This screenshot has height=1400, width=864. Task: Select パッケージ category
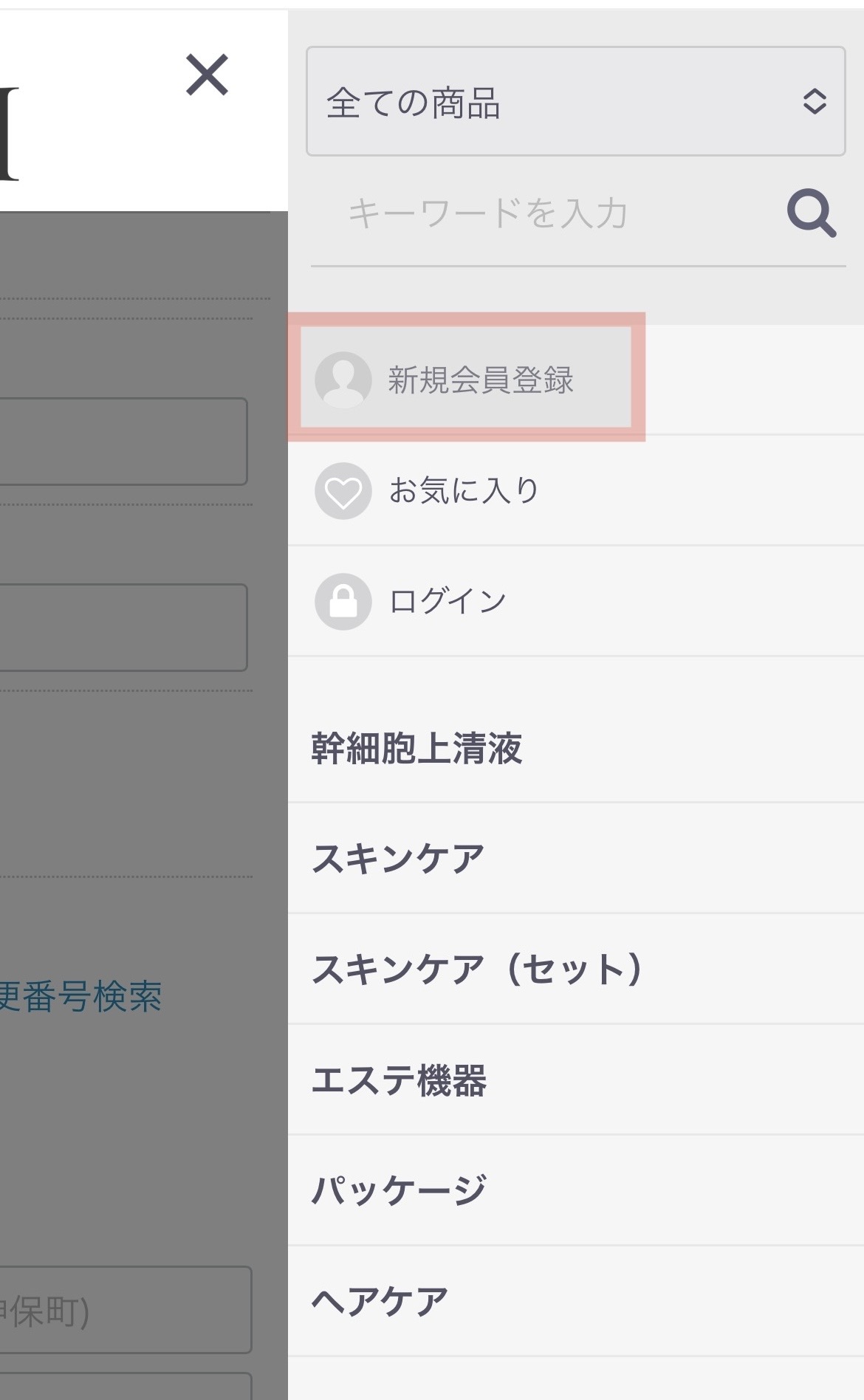coord(576,1190)
